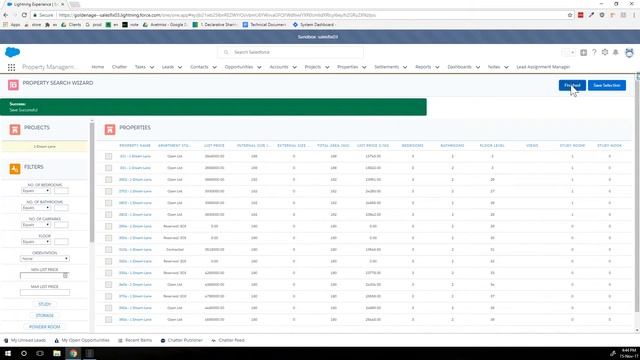This screenshot has height=360, width=640.
Task: Open the Help question mark icon
Action: (x=594, y=52)
